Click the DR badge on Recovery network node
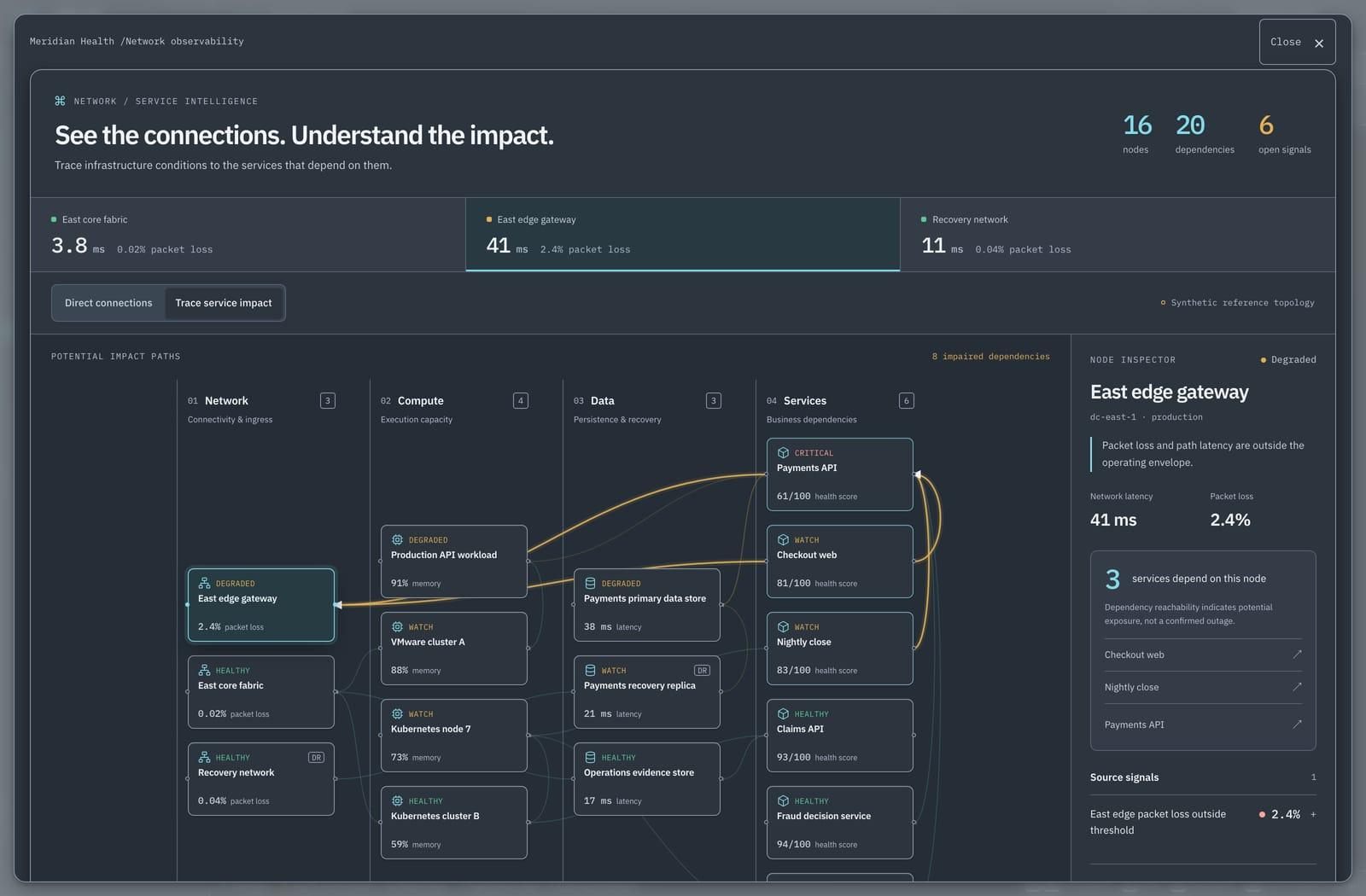 (316, 758)
